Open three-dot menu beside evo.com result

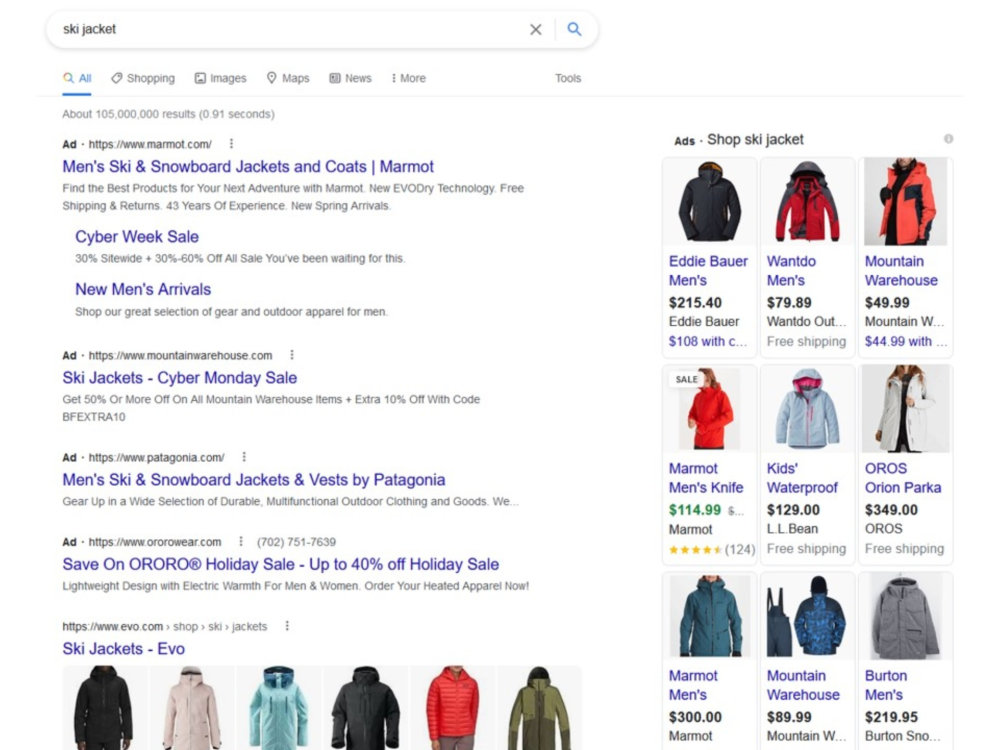click(x=287, y=626)
